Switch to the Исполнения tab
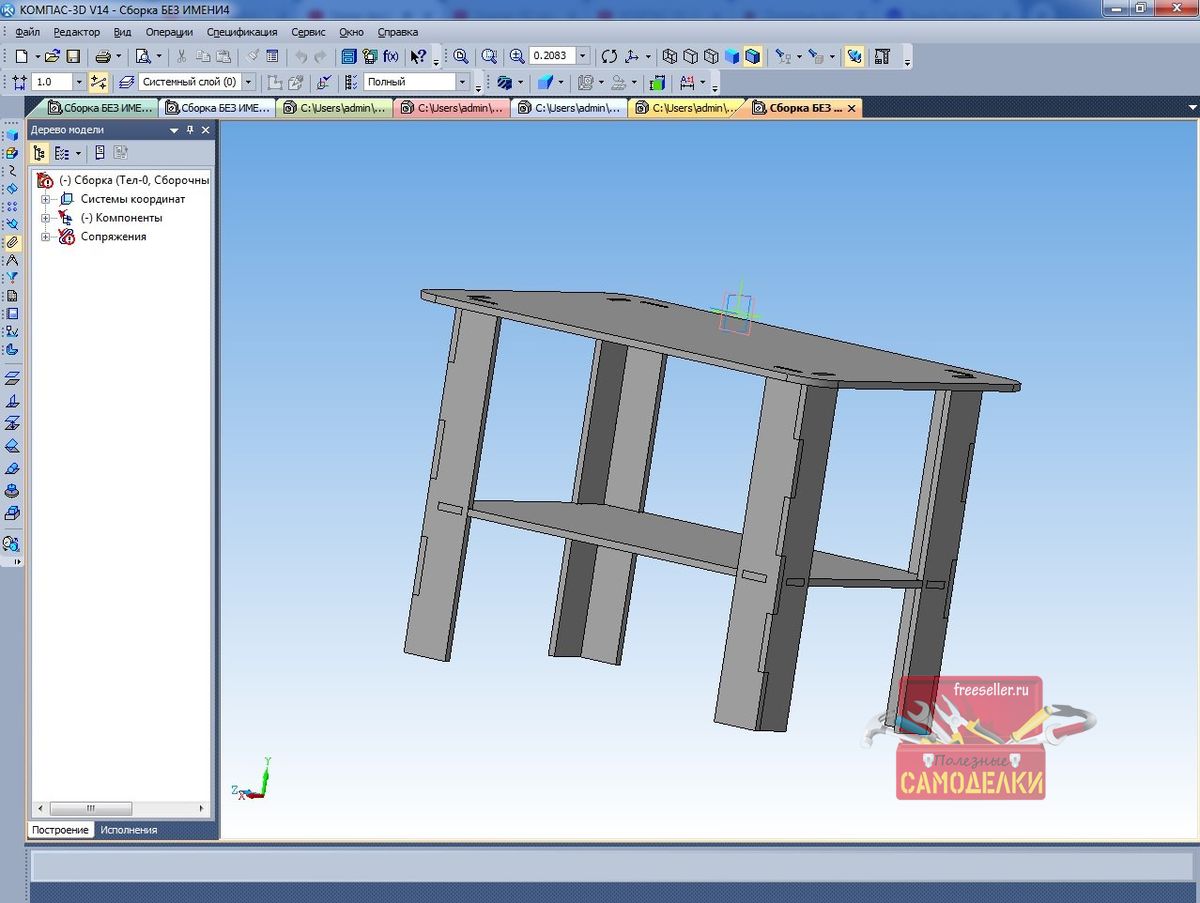The image size is (1200, 903). [x=128, y=830]
